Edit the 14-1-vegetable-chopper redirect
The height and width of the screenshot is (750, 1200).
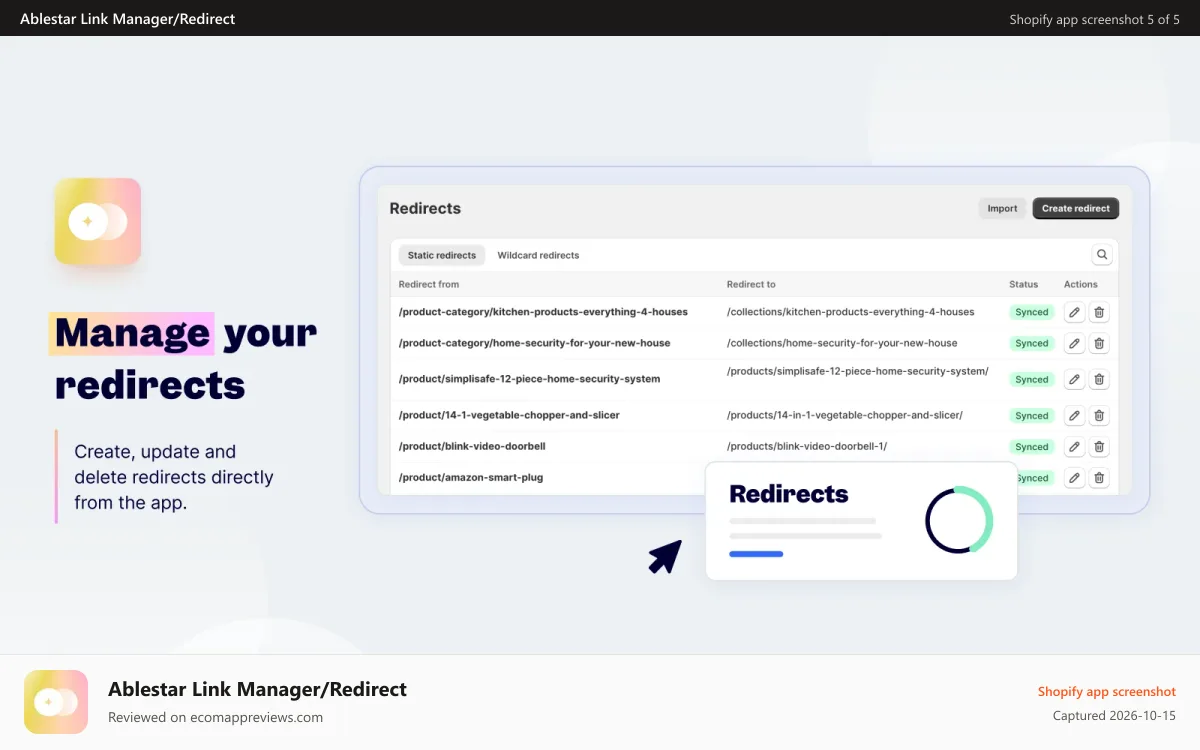tap(1074, 415)
